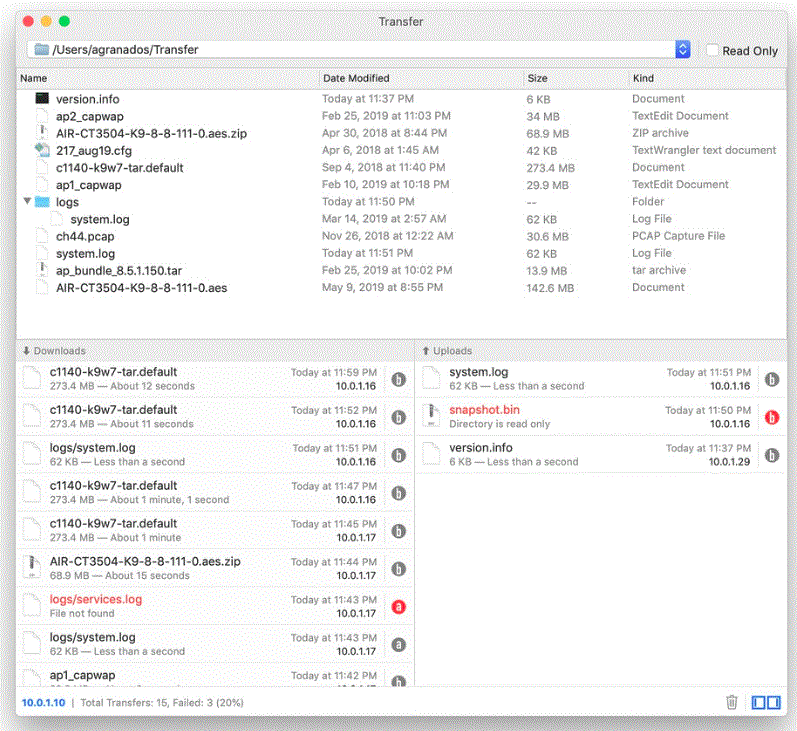Select ch44.pcap in the file list
The height and width of the screenshot is (731, 797).
pos(85,237)
